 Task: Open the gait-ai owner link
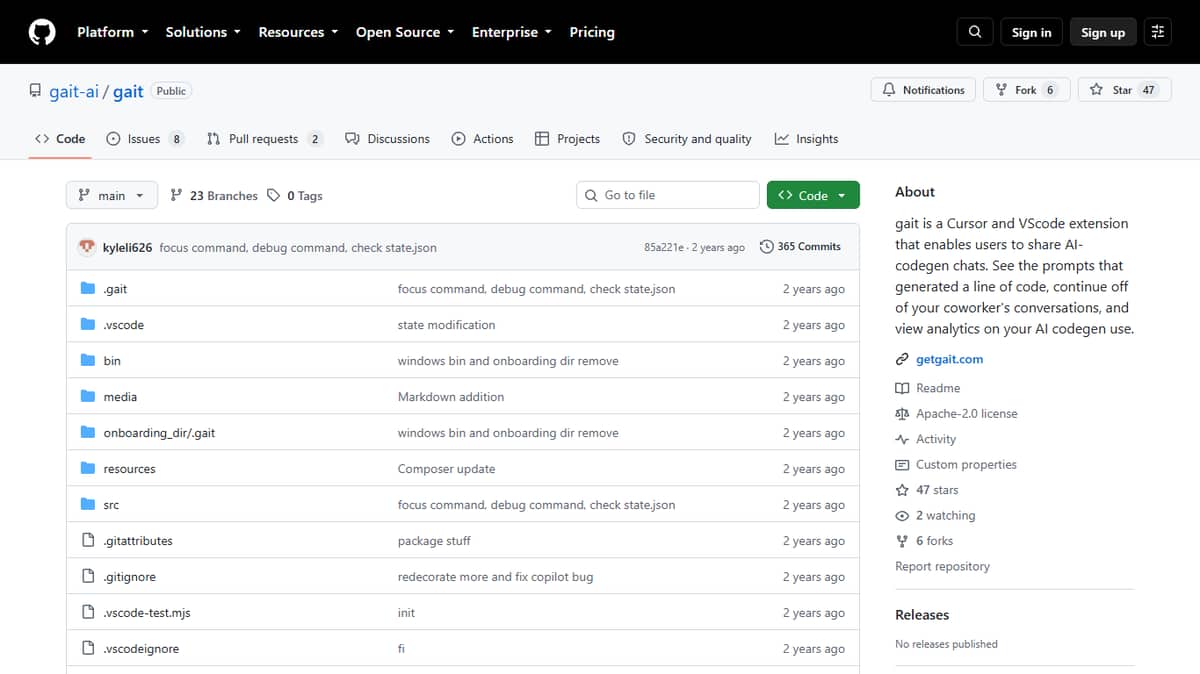(74, 91)
